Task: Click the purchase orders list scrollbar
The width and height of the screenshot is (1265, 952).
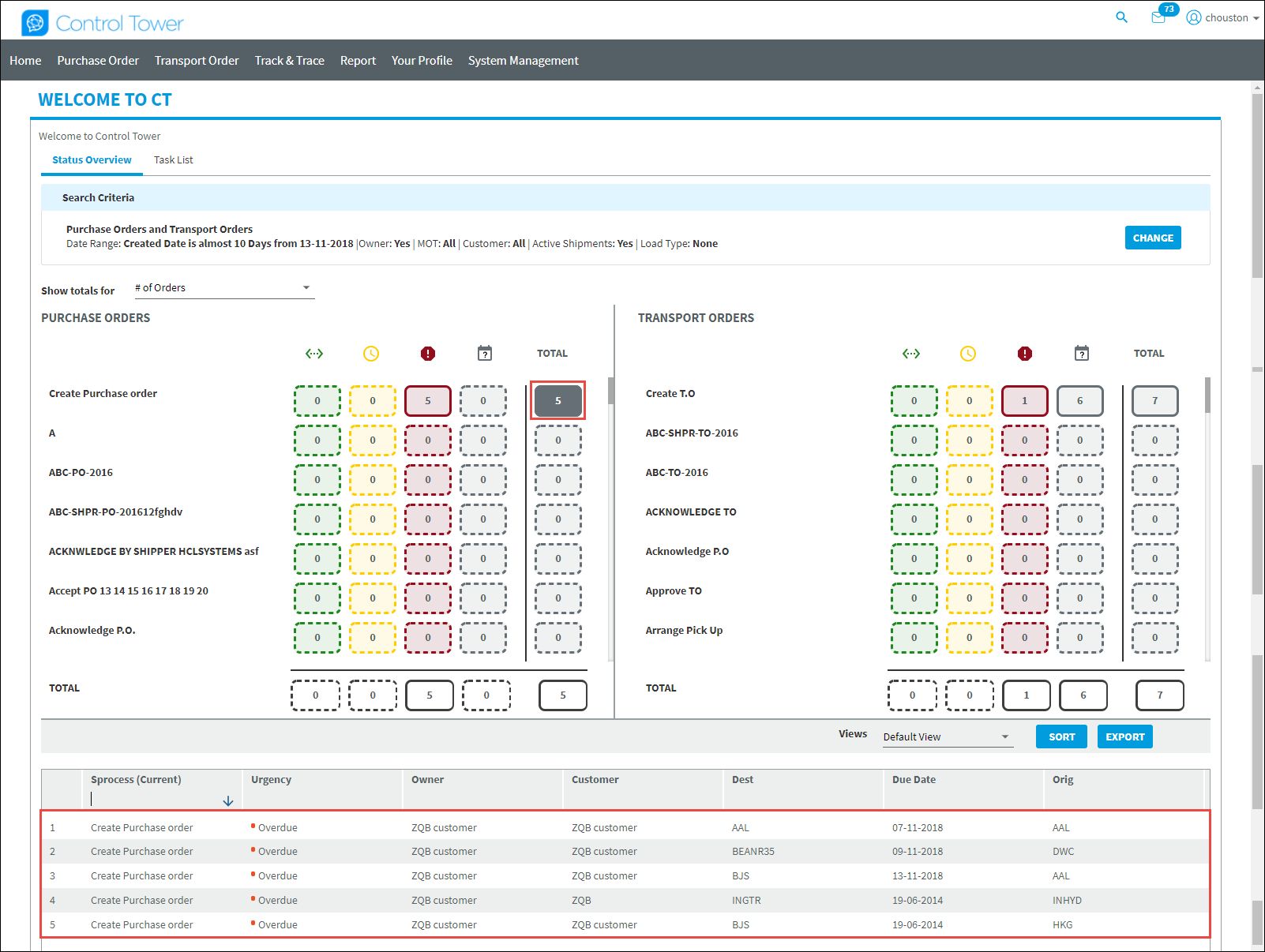Action: [610, 391]
